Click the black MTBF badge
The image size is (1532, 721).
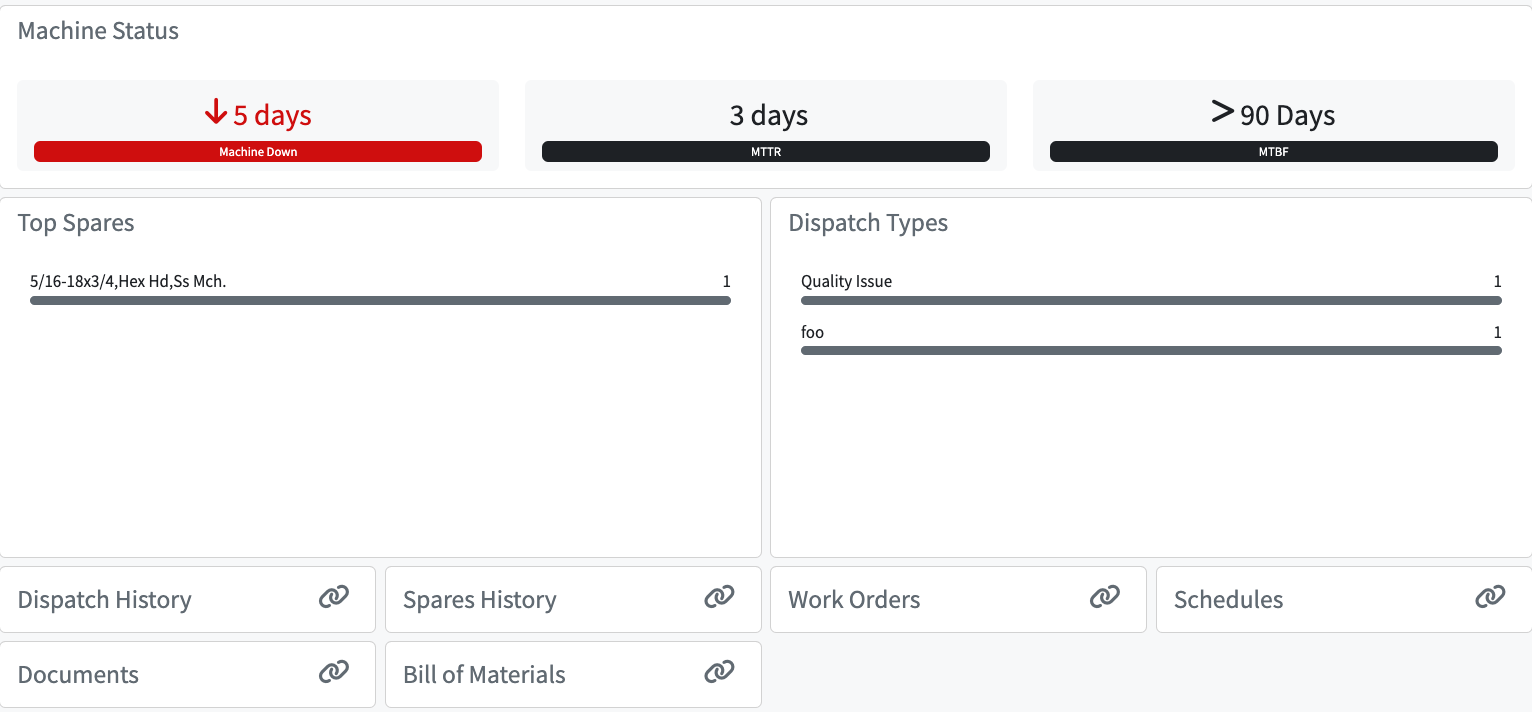(1274, 152)
